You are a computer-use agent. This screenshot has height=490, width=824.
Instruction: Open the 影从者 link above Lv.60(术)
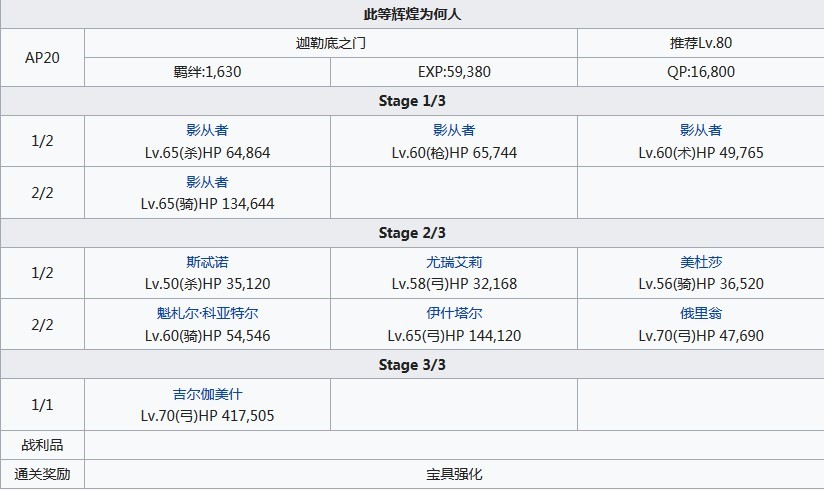pos(700,130)
